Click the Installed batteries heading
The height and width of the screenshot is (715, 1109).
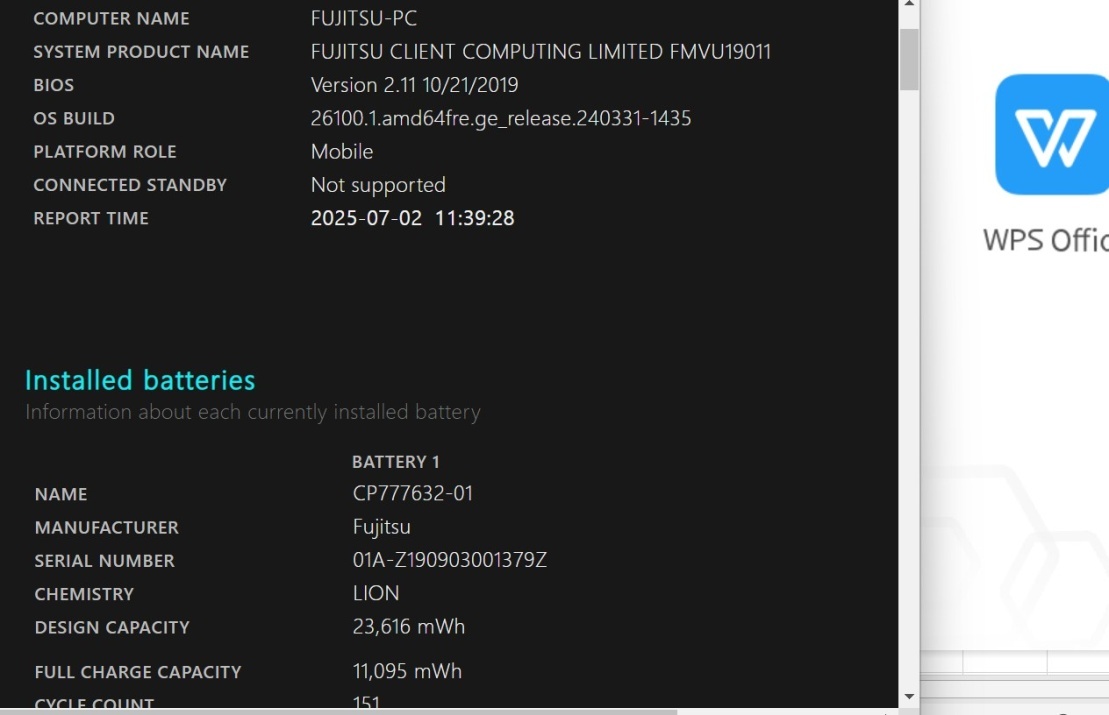click(140, 380)
